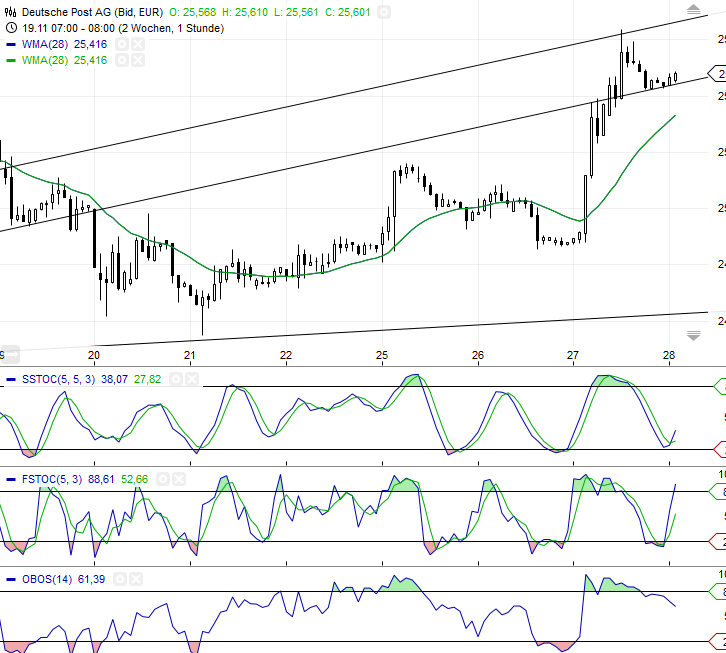This screenshot has height=653, width=726.
Task: Click the high value H: 25,610
Action: tap(245, 12)
